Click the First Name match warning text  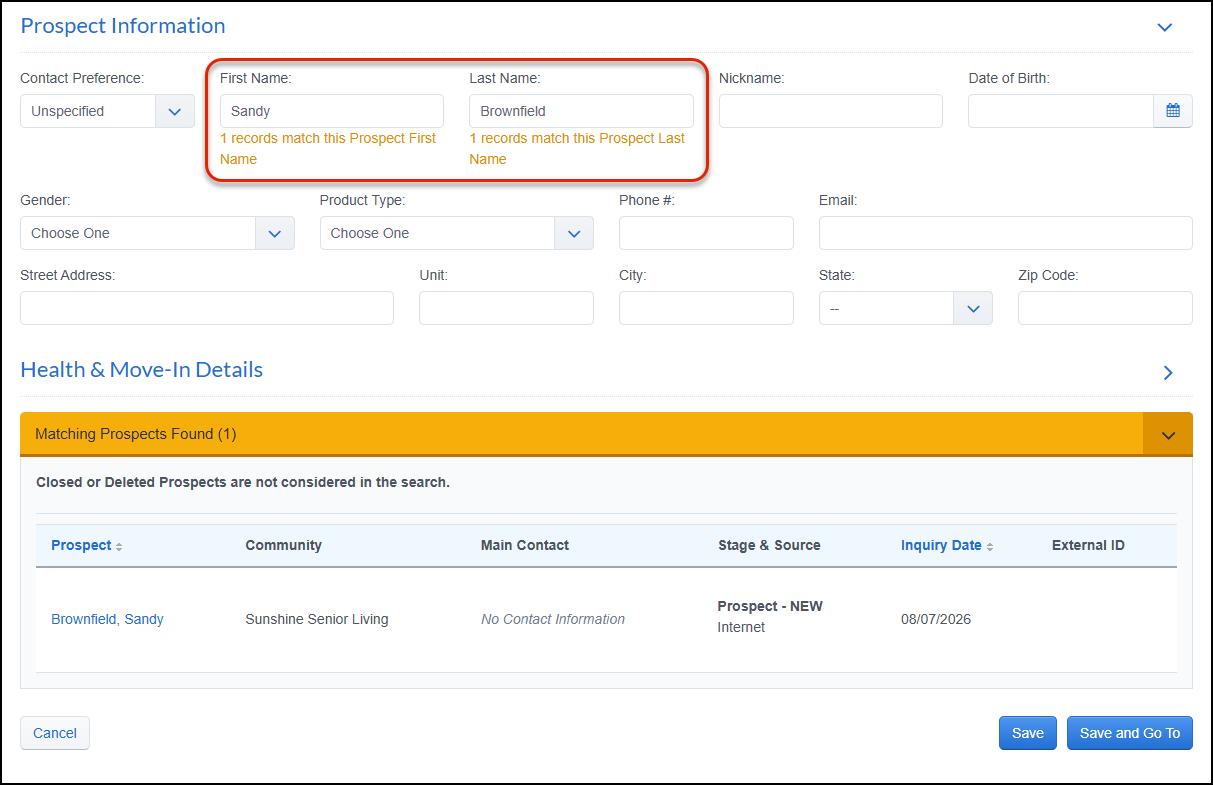coord(328,149)
